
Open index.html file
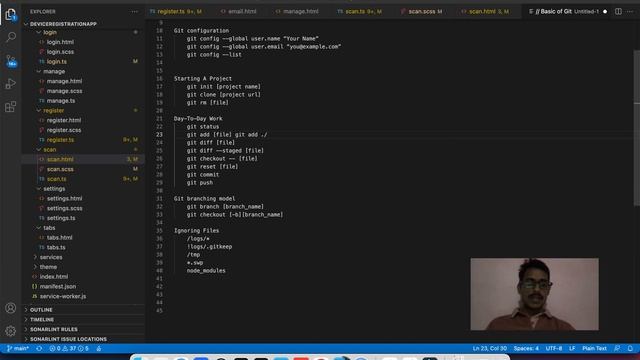point(53,277)
